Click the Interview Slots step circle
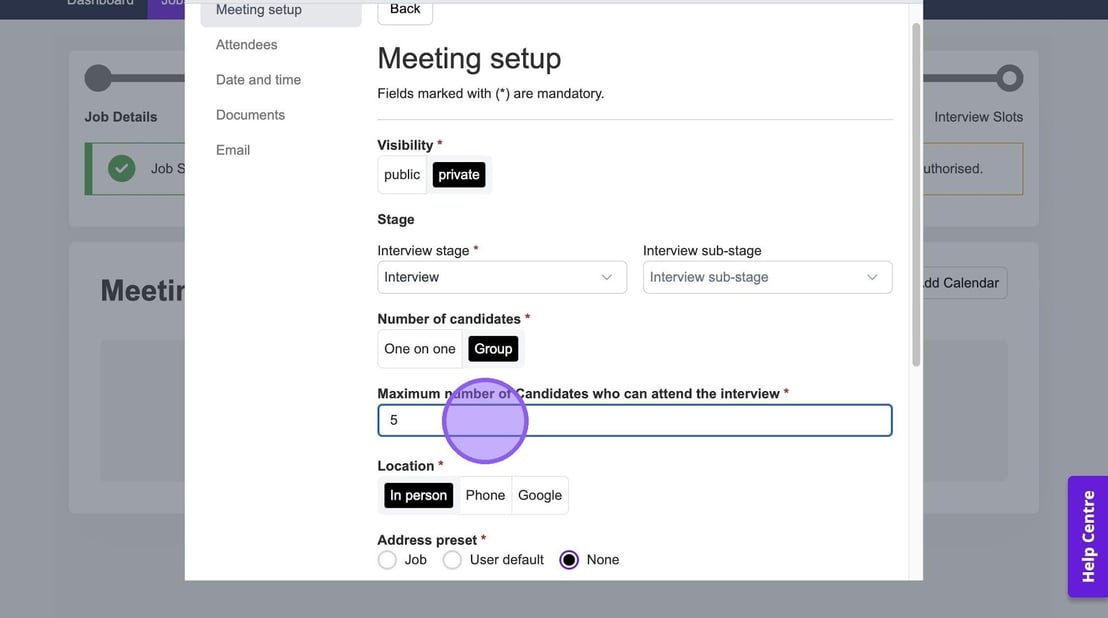1108x618 pixels. [1009, 78]
